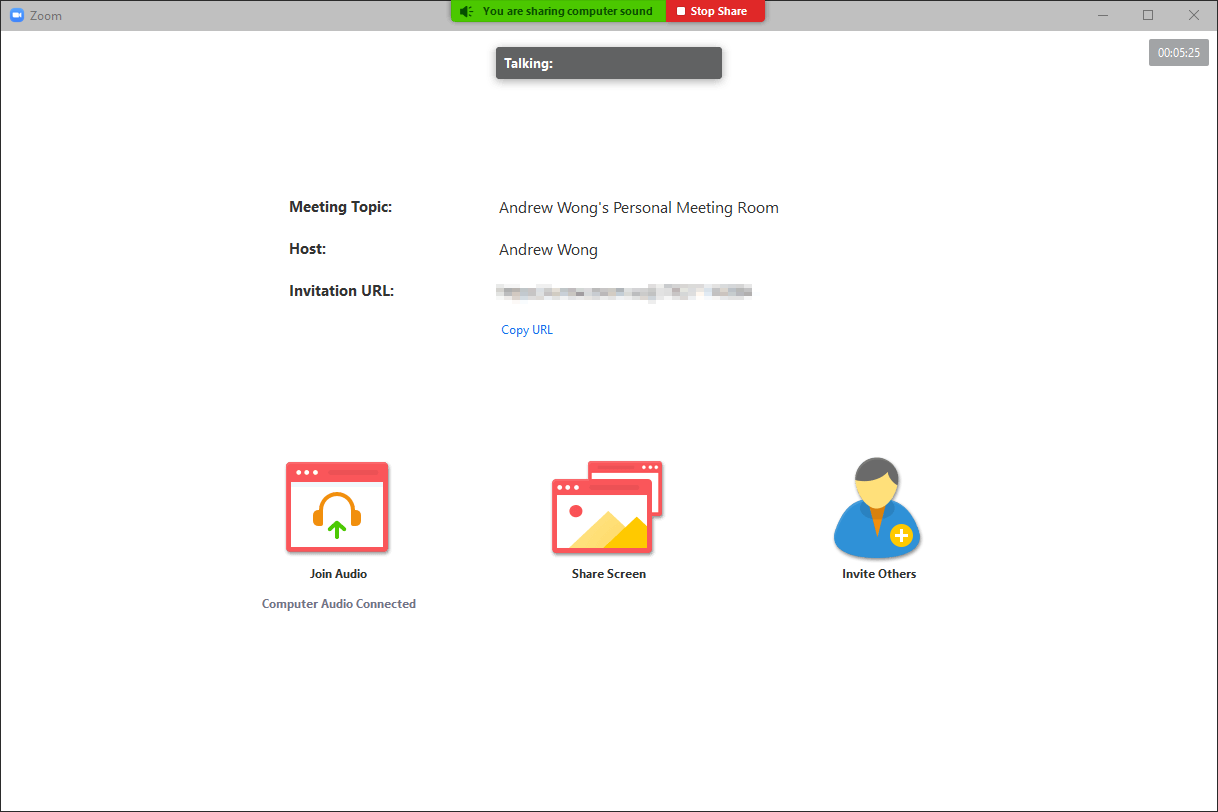Select the Share Screen text label
Viewport: 1218px width, 812px height.
point(608,574)
